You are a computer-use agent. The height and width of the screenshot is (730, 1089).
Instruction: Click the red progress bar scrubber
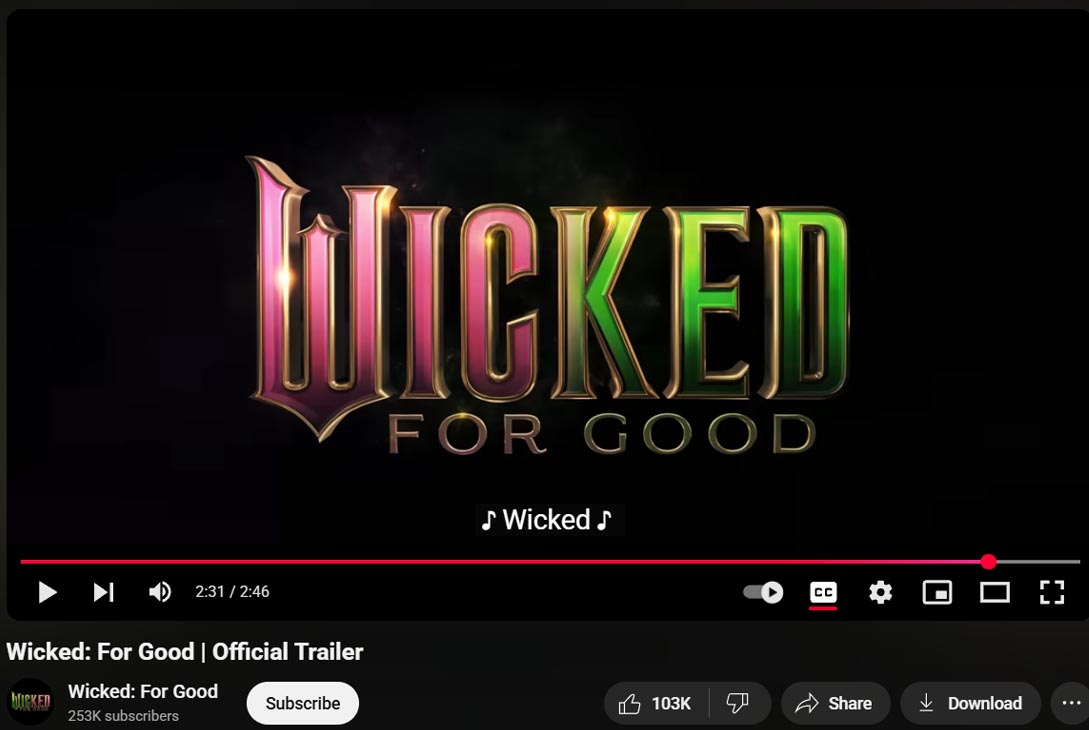coord(988,562)
